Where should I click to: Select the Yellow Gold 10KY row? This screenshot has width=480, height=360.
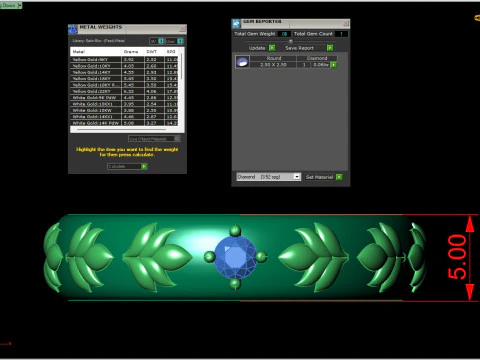[x=124, y=66]
